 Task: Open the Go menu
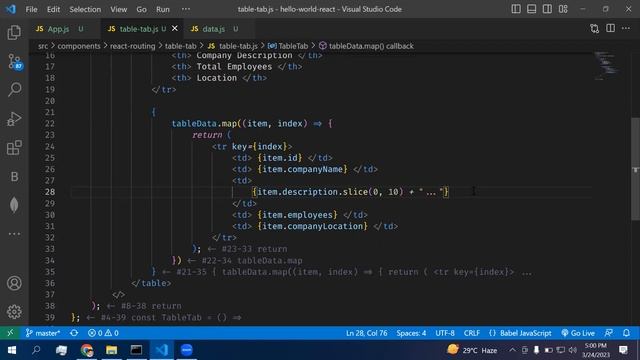(141, 9)
